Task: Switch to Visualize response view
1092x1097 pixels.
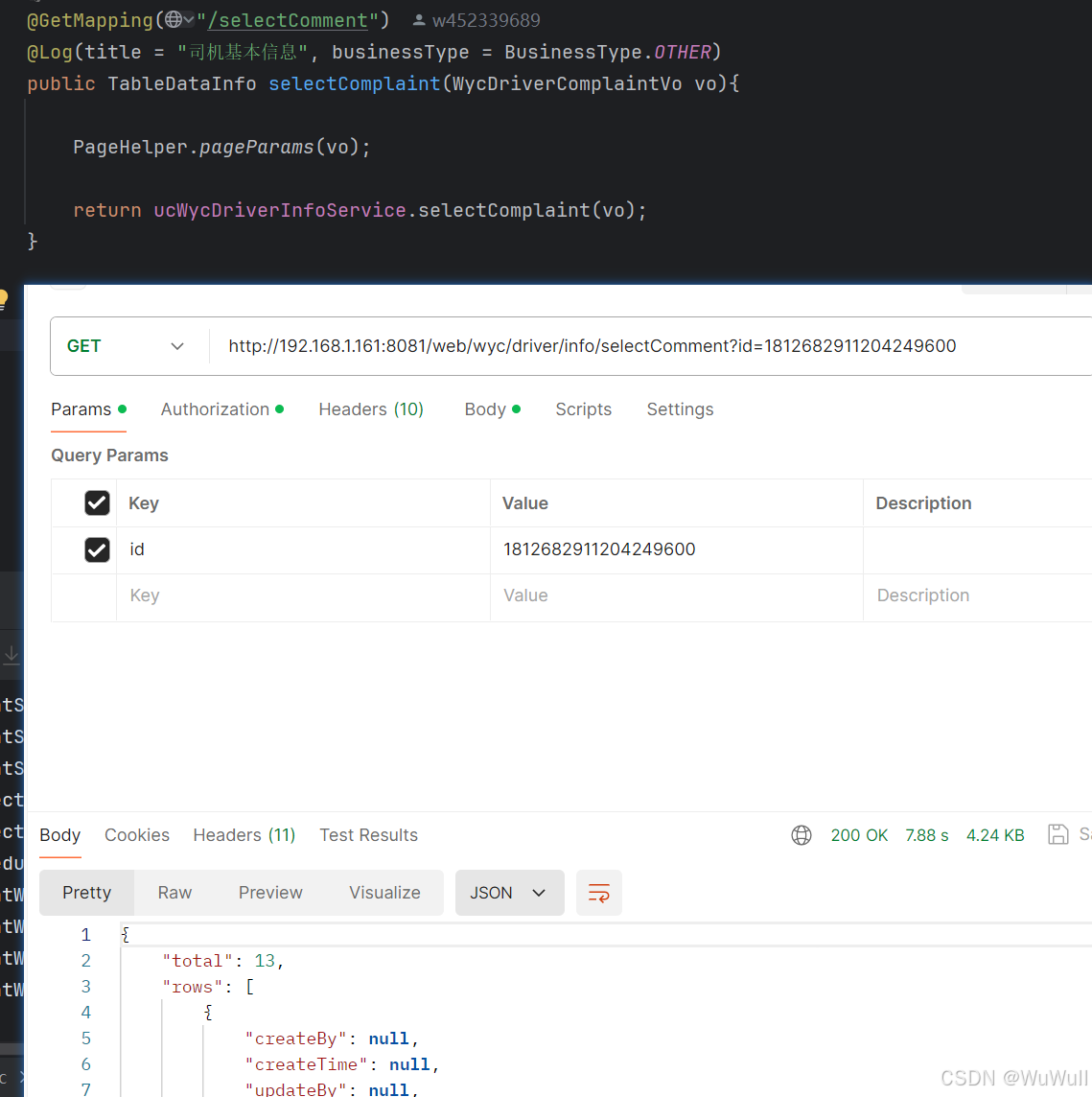Action: (x=384, y=893)
